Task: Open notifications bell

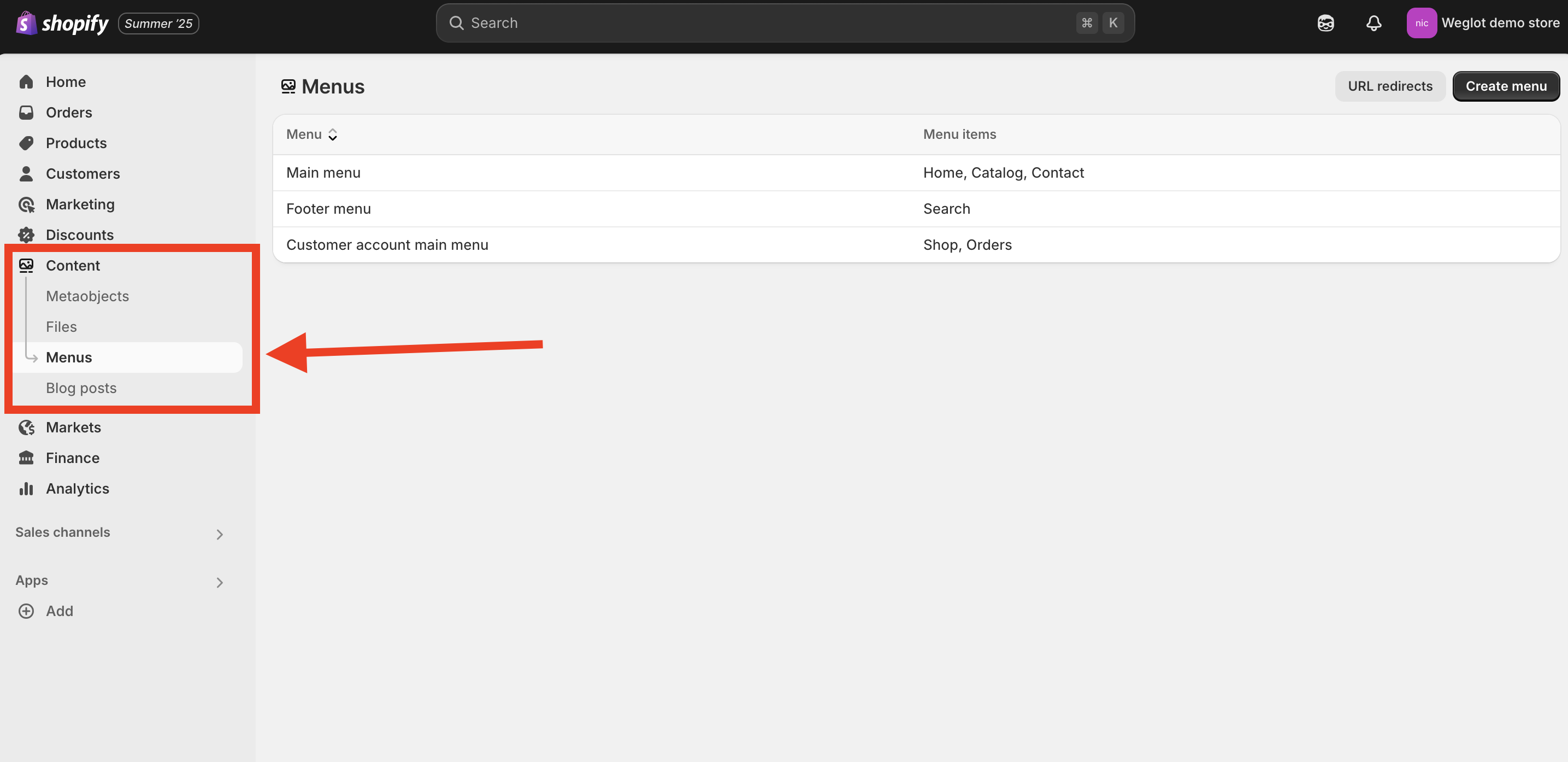Action: pos(1373,23)
